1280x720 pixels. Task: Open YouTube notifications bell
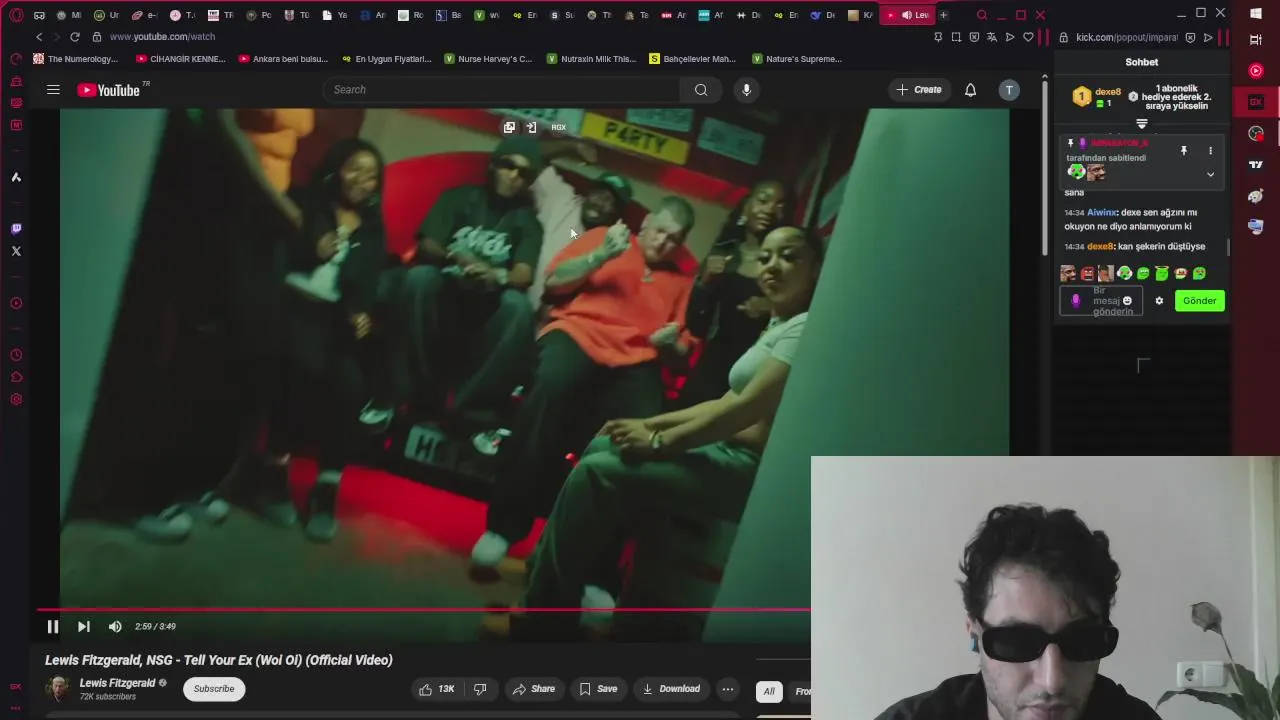970,90
